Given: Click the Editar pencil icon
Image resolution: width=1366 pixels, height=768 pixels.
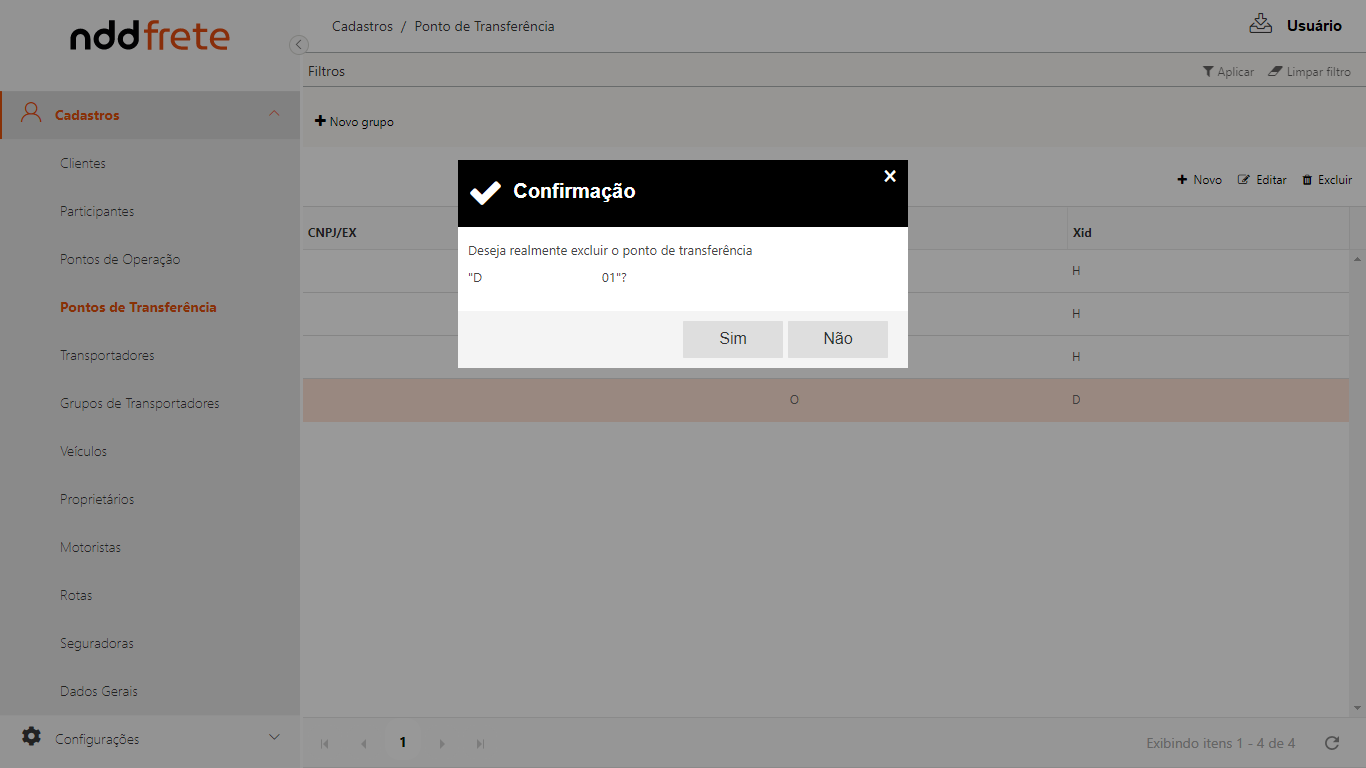Looking at the screenshot, I should (1244, 180).
